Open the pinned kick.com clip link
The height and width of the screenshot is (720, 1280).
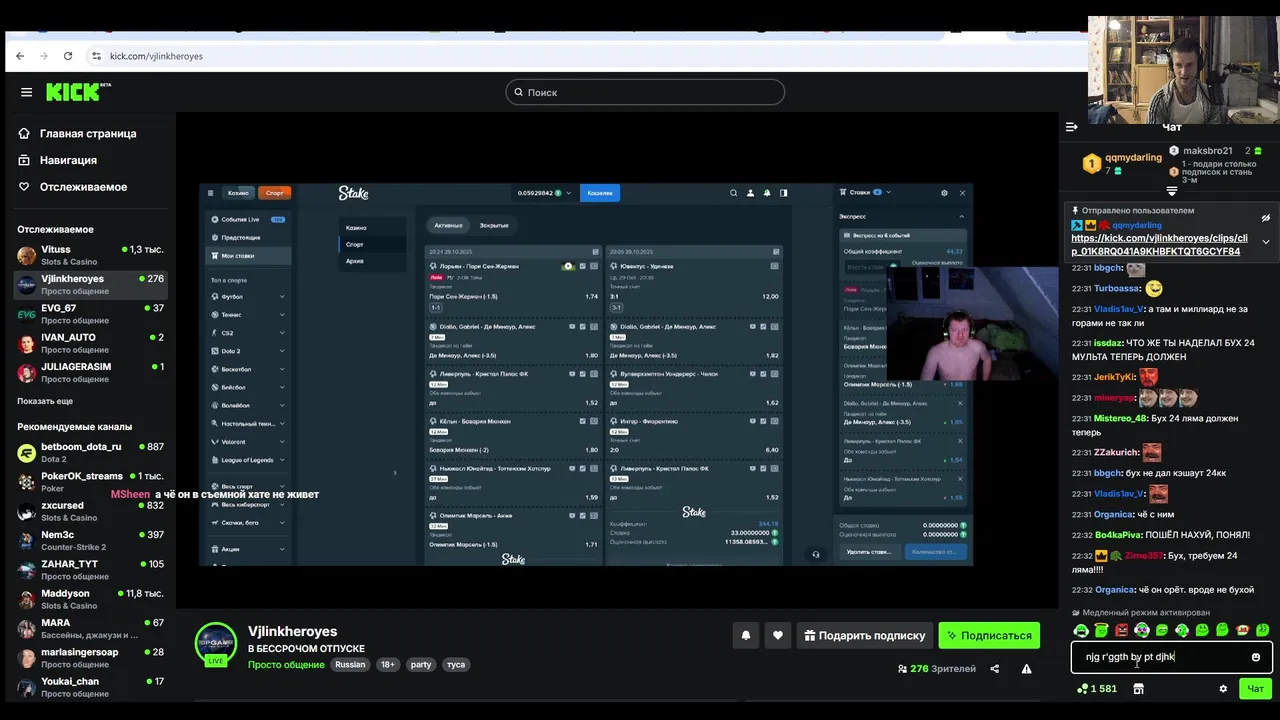click(x=1159, y=245)
